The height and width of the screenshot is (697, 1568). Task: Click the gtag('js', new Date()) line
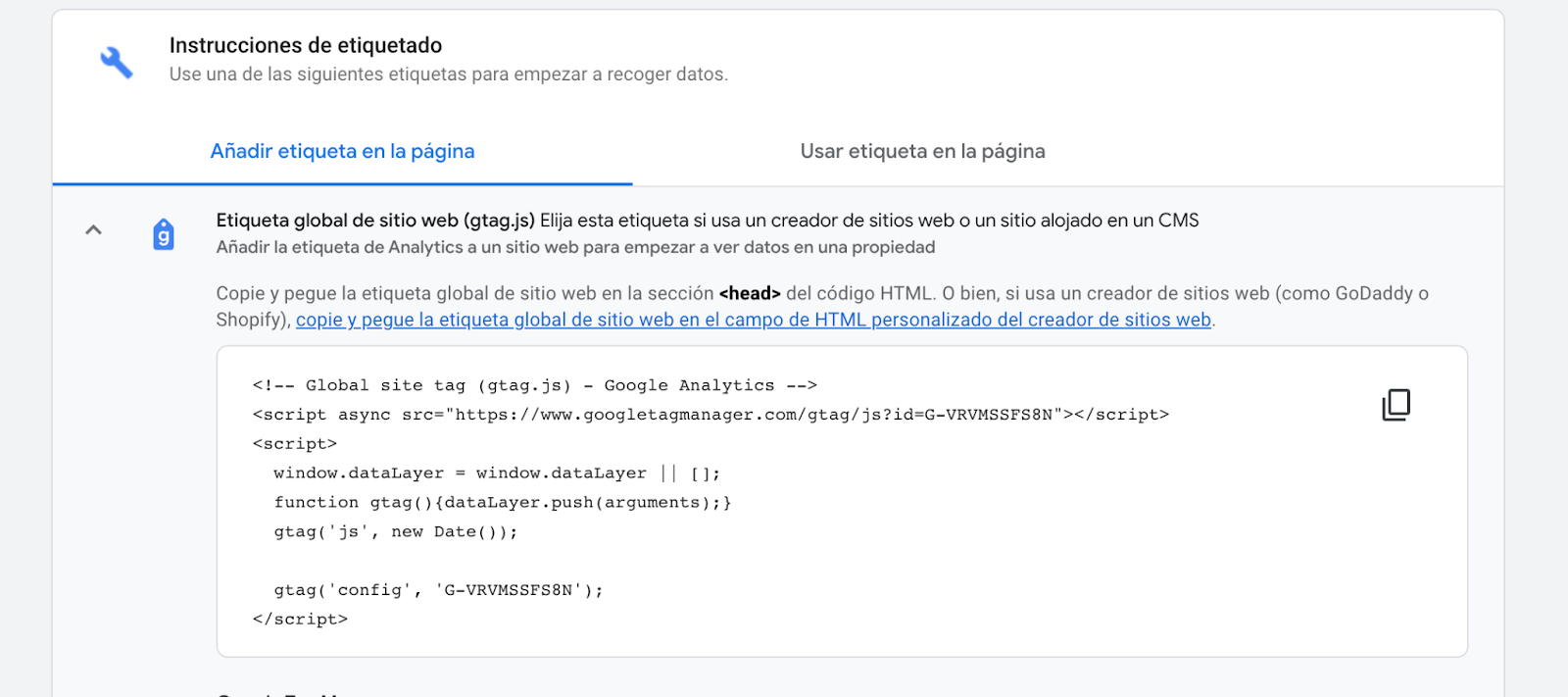tap(395, 532)
